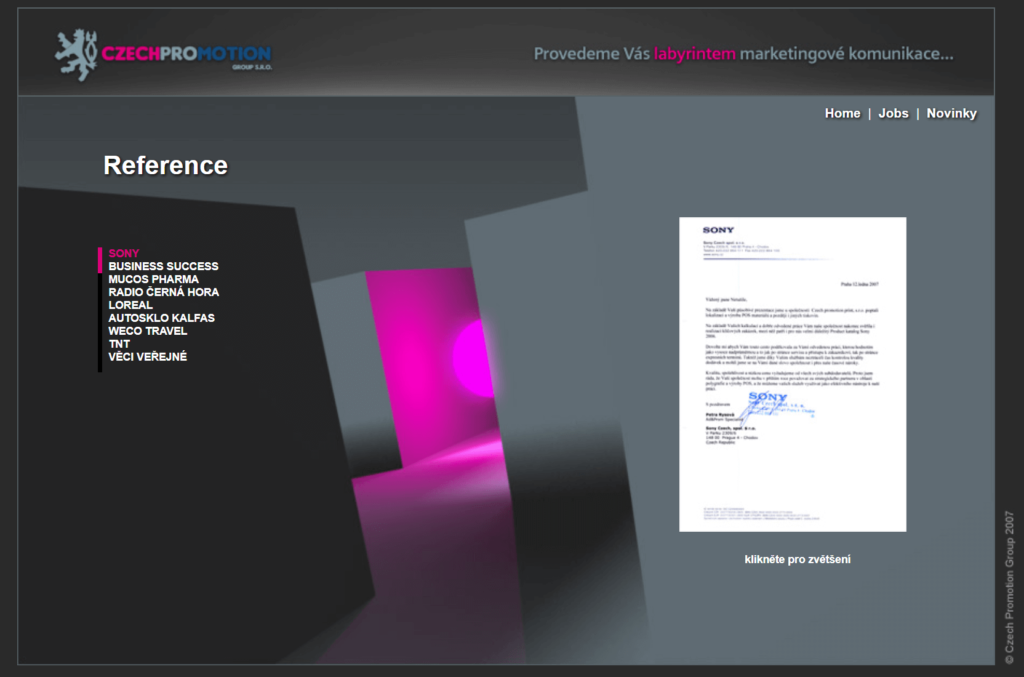Screen dimensions: 1024x677
Task: Open the Novinky news page
Action: click(x=951, y=114)
